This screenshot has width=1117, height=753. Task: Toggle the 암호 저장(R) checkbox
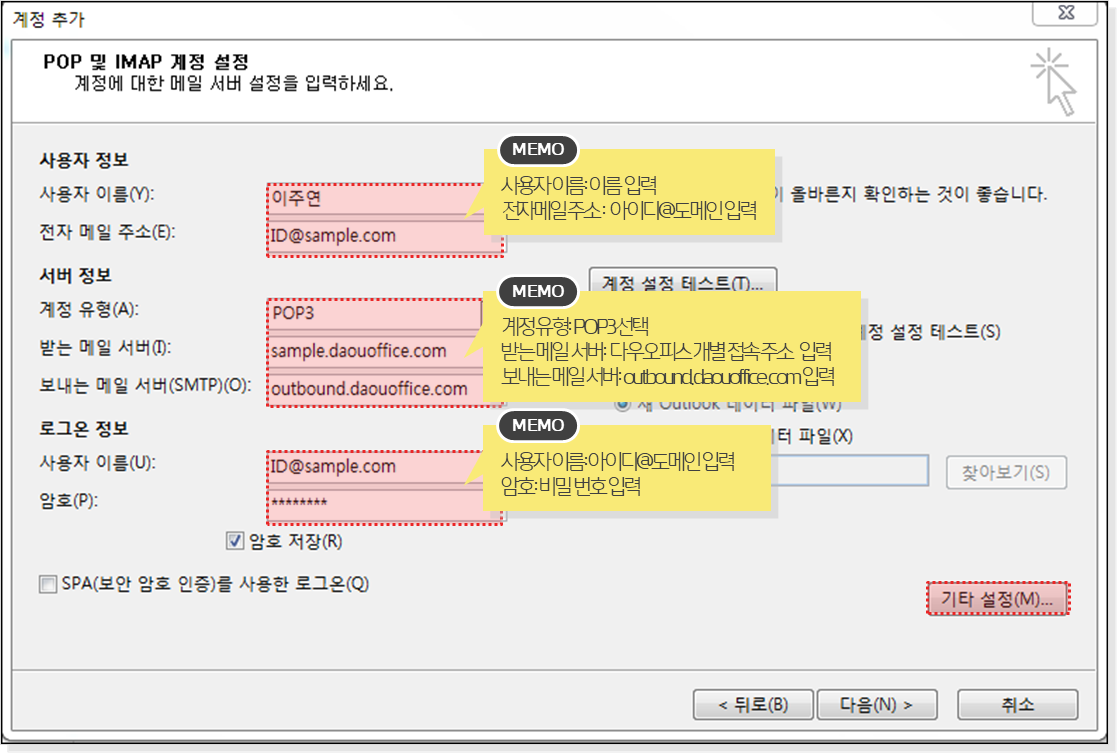(235, 541)
